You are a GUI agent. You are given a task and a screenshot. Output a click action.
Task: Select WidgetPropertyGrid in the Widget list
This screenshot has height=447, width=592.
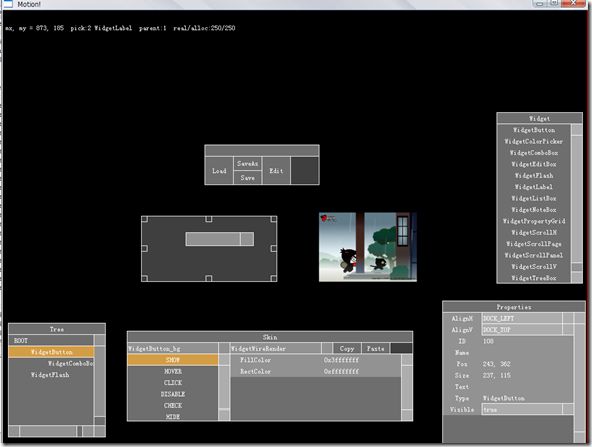click(533, 221)
